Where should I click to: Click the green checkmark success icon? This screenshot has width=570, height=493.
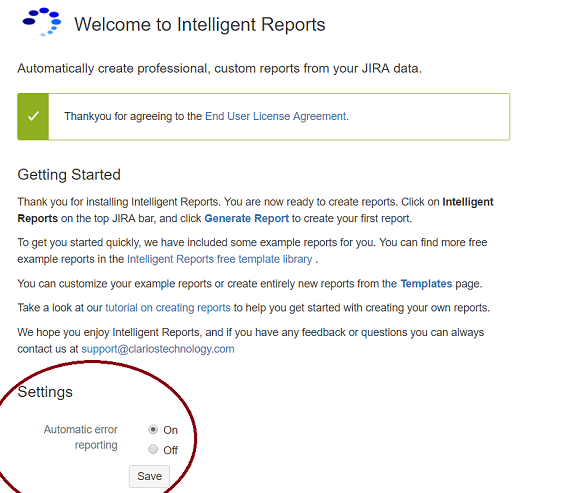tap(33, 116)
